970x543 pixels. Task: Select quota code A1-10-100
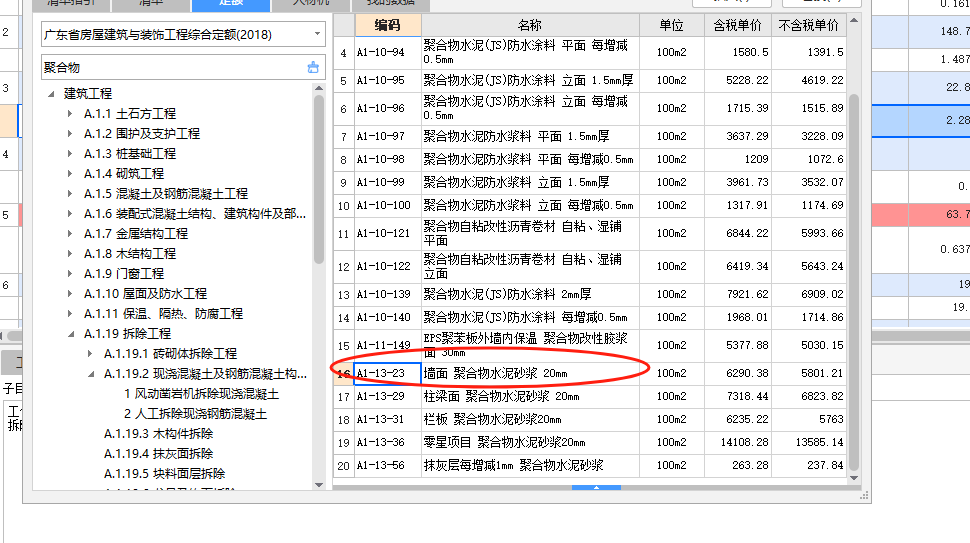coord(384,205)
